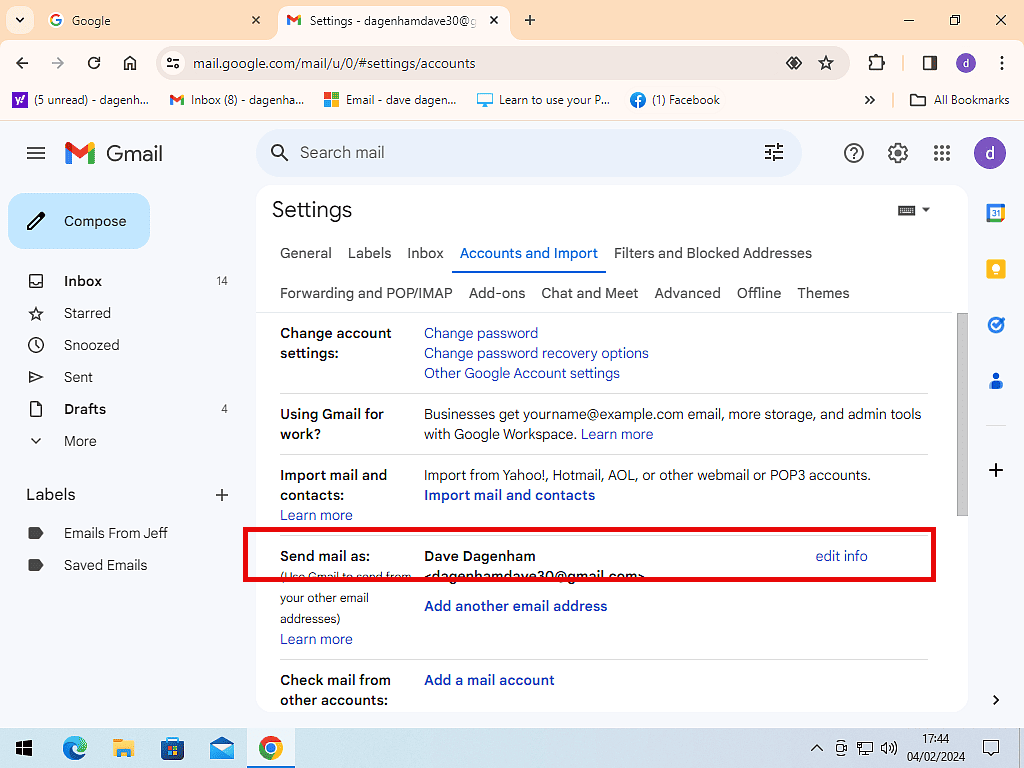Show search options in mail search bar
The width and height of the screenshot is (1024, 768).
pos(774,152)
